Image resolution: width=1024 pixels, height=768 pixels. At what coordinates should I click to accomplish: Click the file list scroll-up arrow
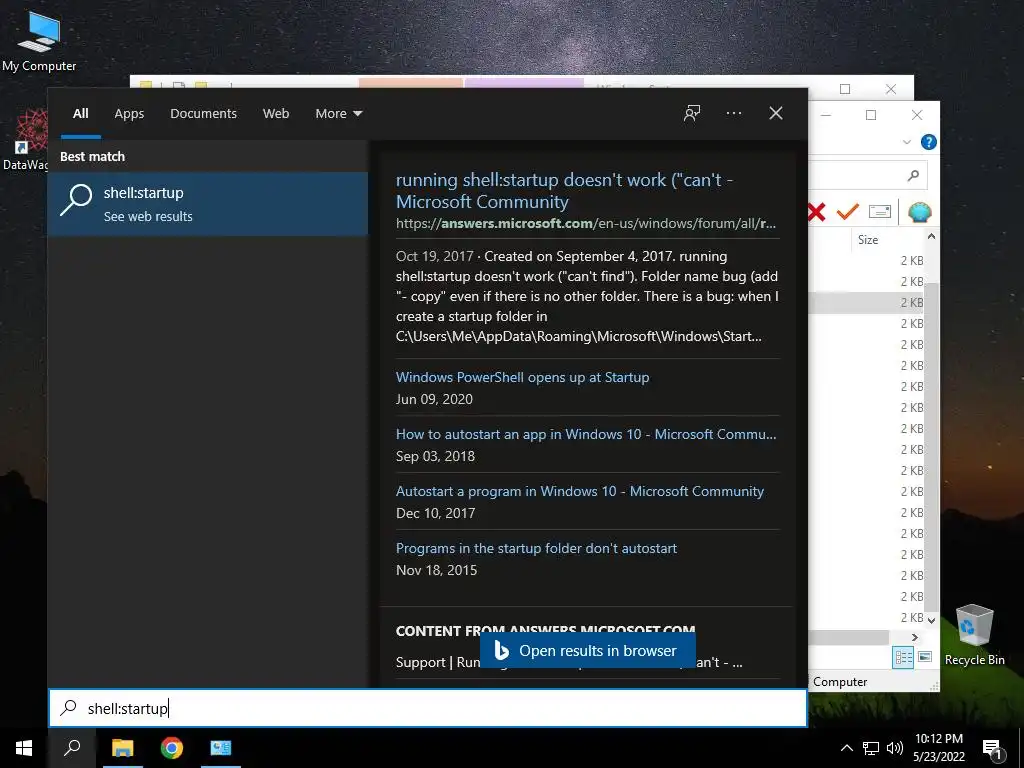click(931, 236)
